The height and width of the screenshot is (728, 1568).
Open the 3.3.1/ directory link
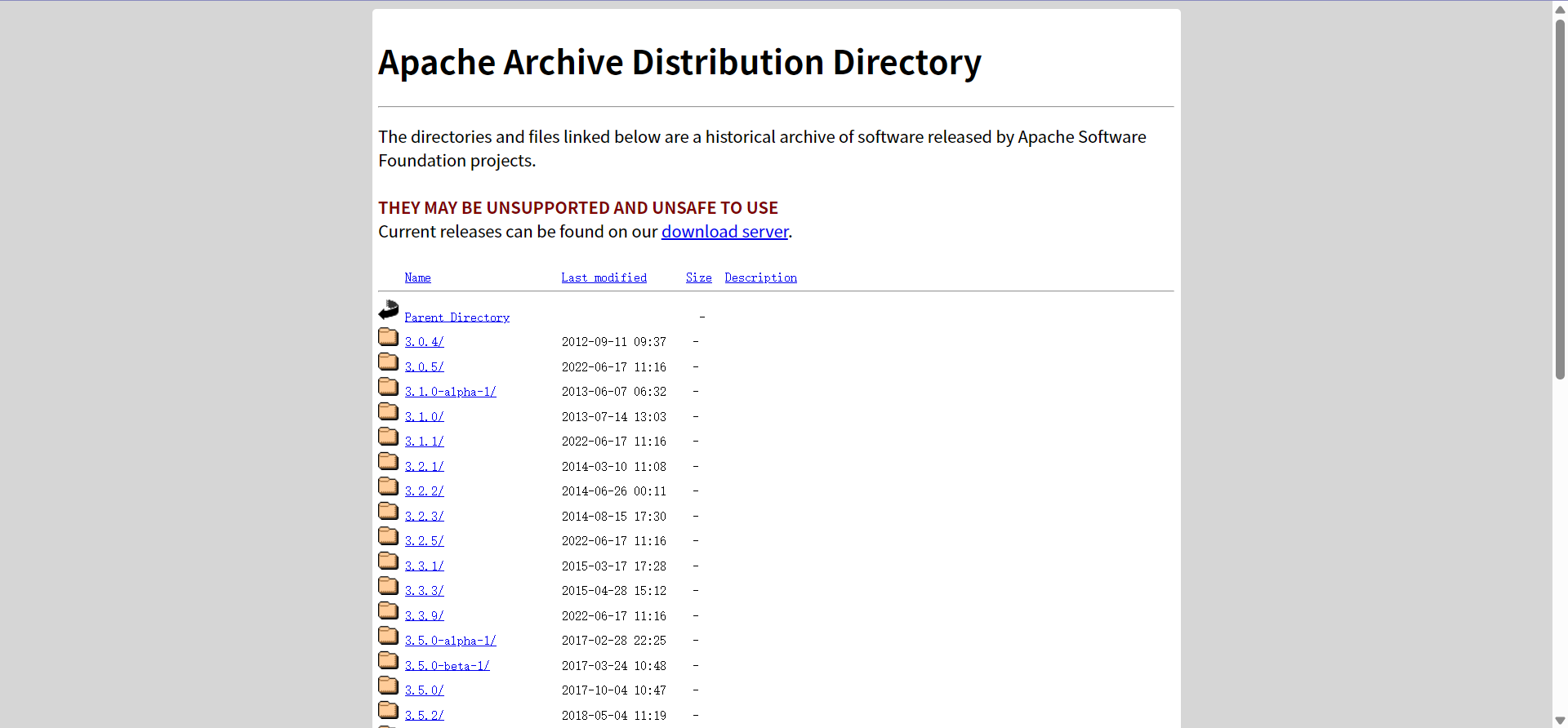point(424,566)
